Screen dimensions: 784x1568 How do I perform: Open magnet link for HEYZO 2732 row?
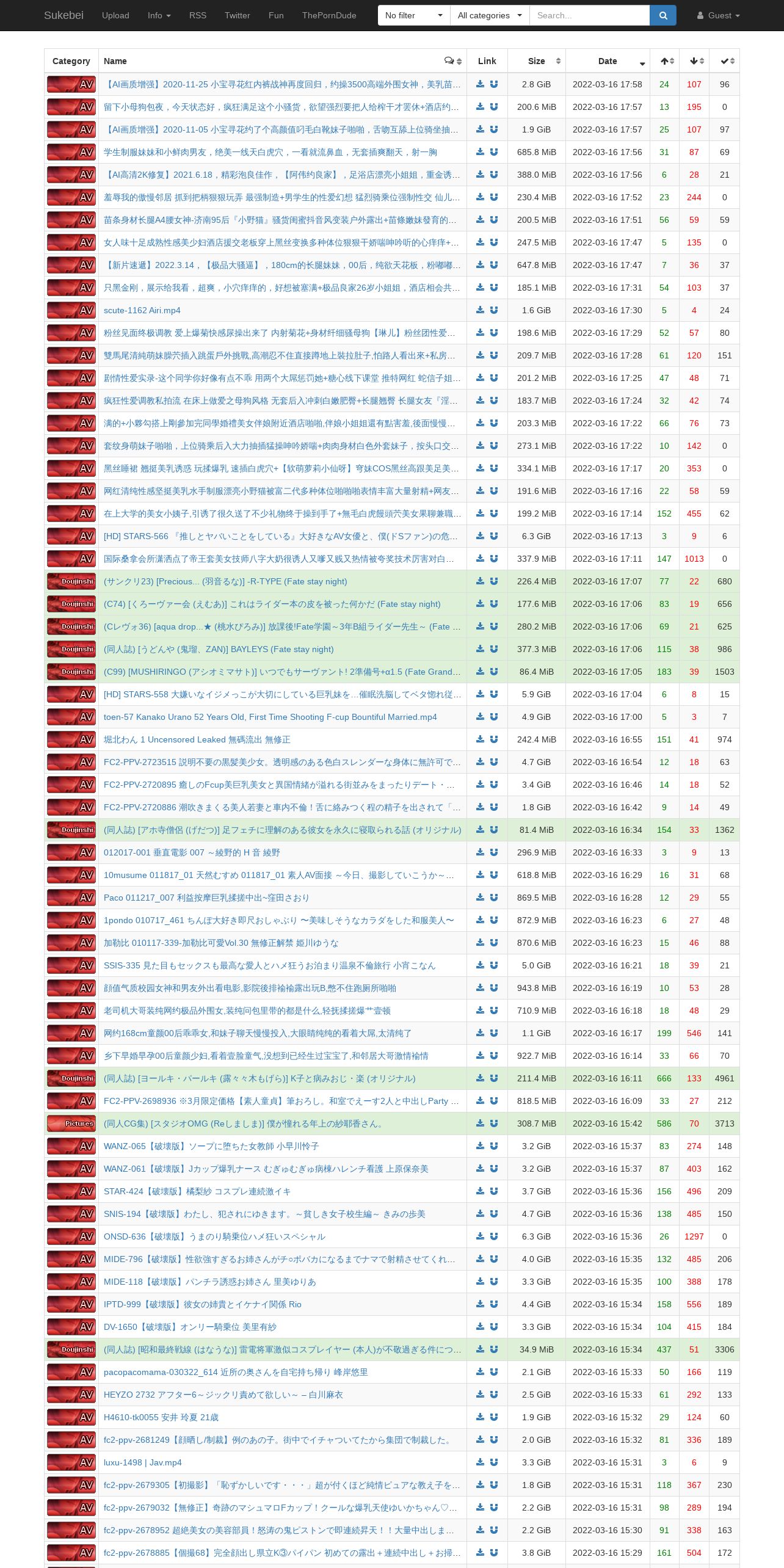click(494, 1395)
